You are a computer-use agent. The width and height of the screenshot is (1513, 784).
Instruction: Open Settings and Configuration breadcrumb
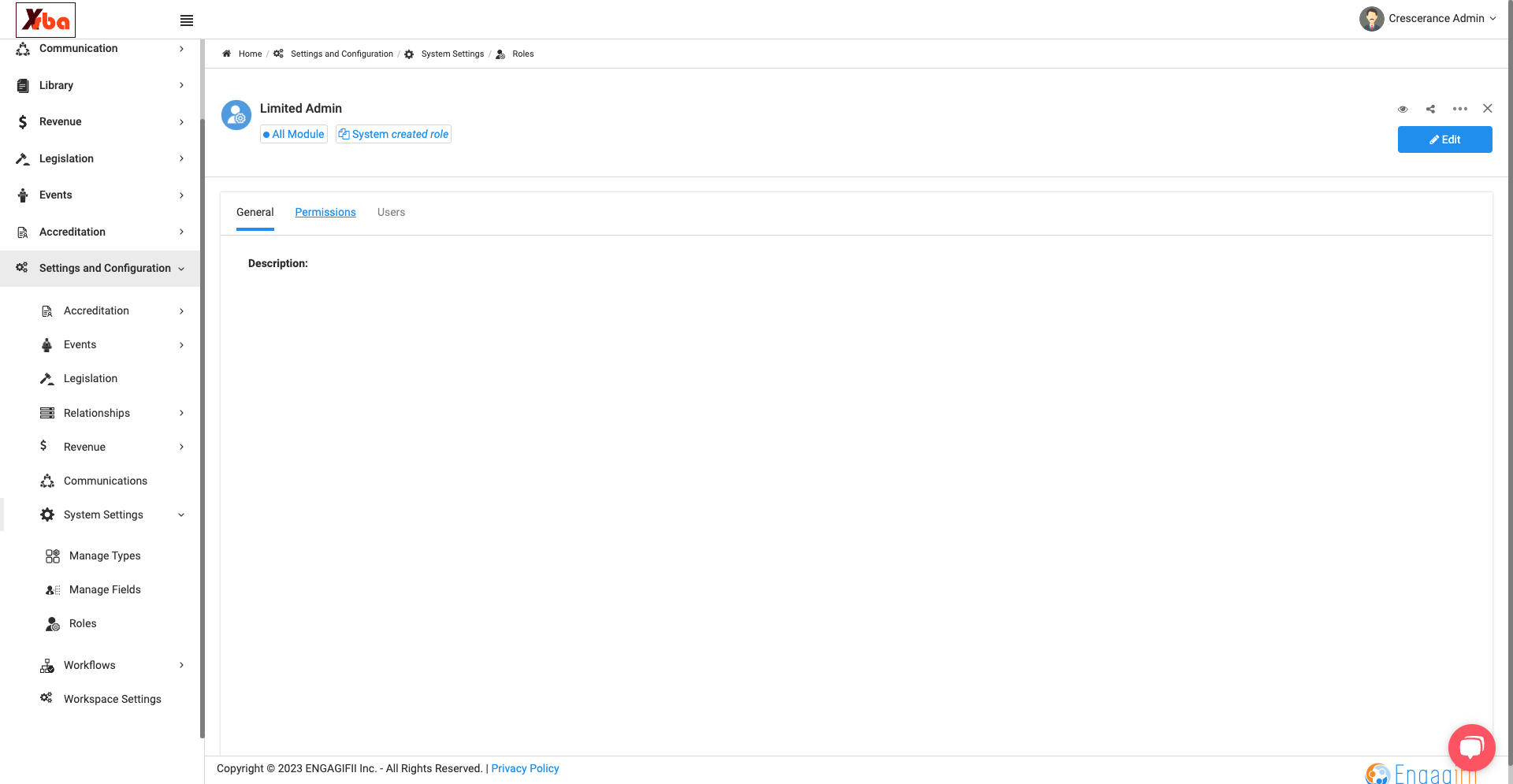coord(342,54)
